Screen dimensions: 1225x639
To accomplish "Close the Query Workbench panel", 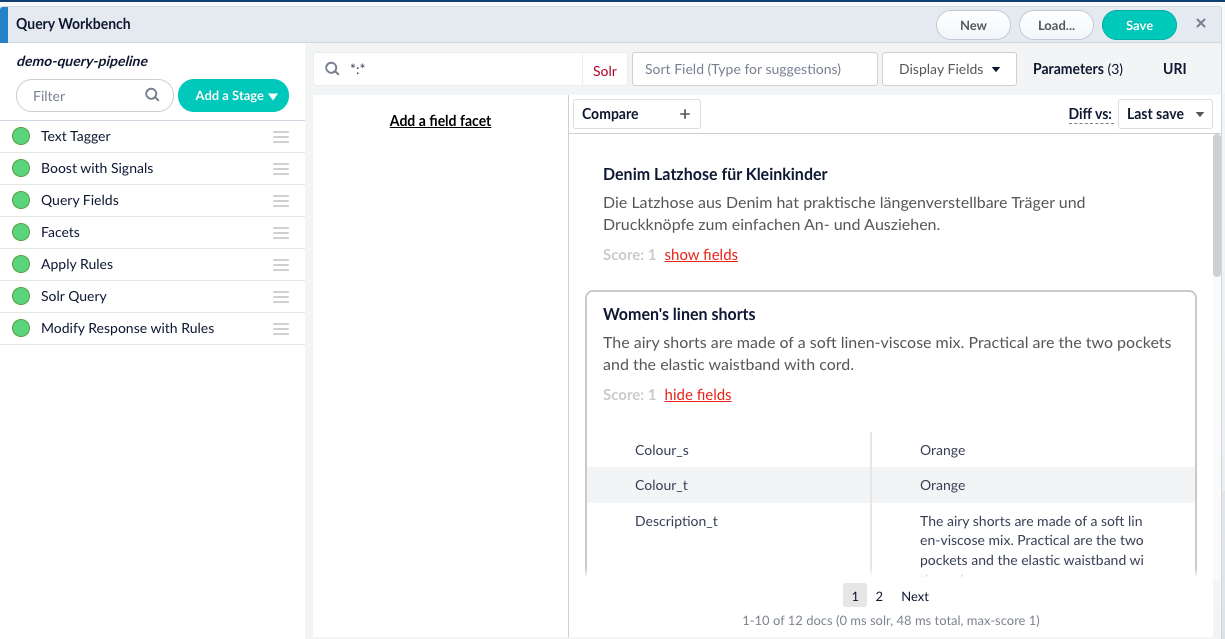I will click(x=1201, y=24).
